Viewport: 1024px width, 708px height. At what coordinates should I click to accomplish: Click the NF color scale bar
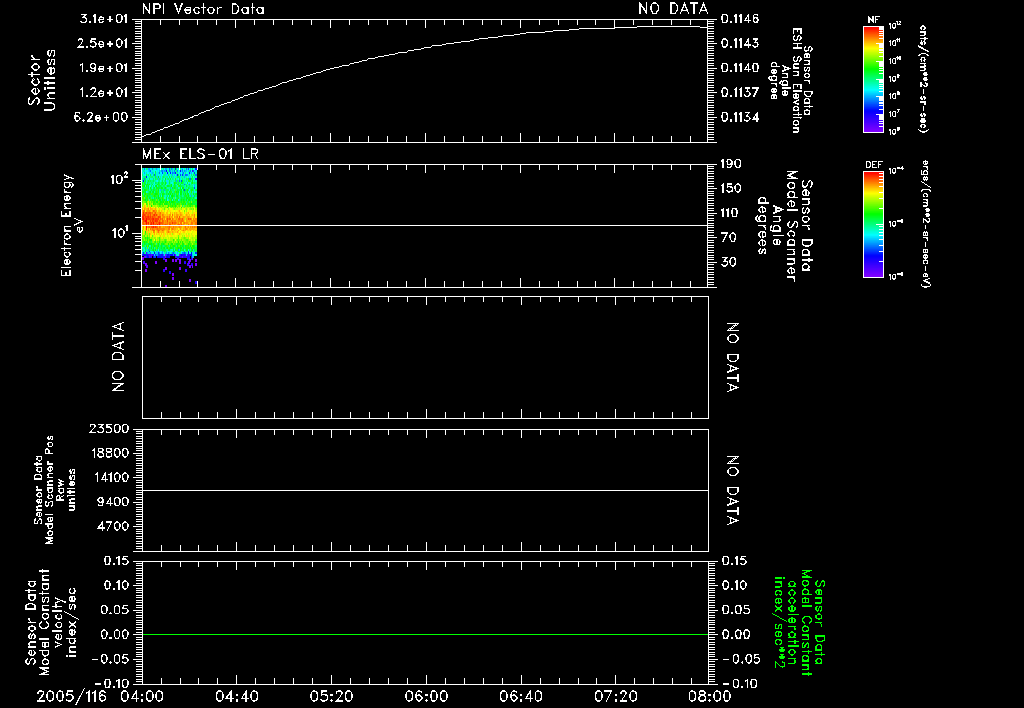pyautogui.click(x=873, y=79)
